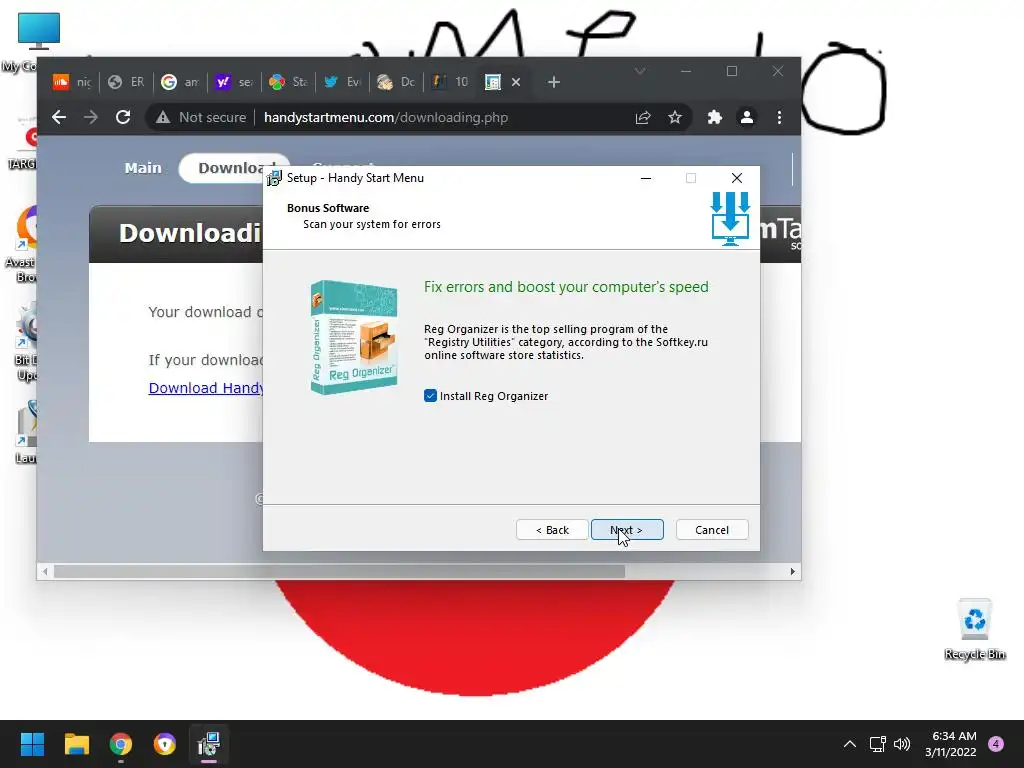Switch to the SoundCloud tab
Viewport: 1024px width, 768px height.
(x=72, y=82)
